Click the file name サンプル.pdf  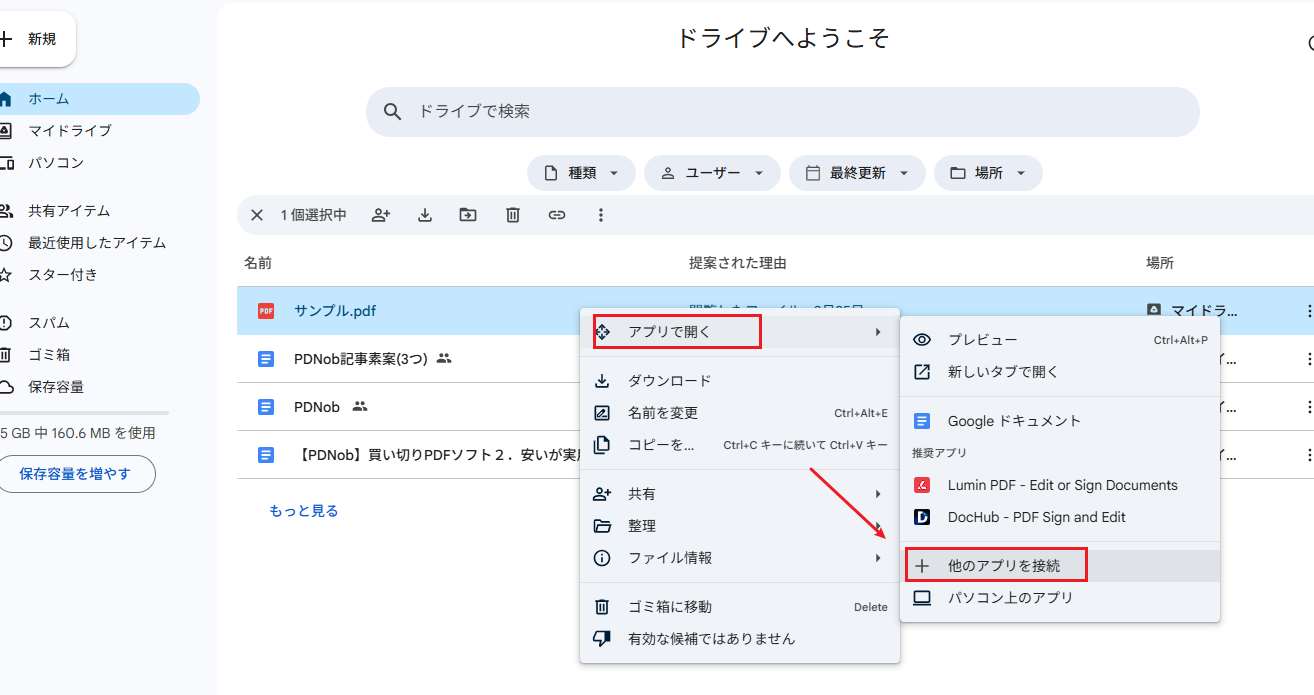(335, 311)
